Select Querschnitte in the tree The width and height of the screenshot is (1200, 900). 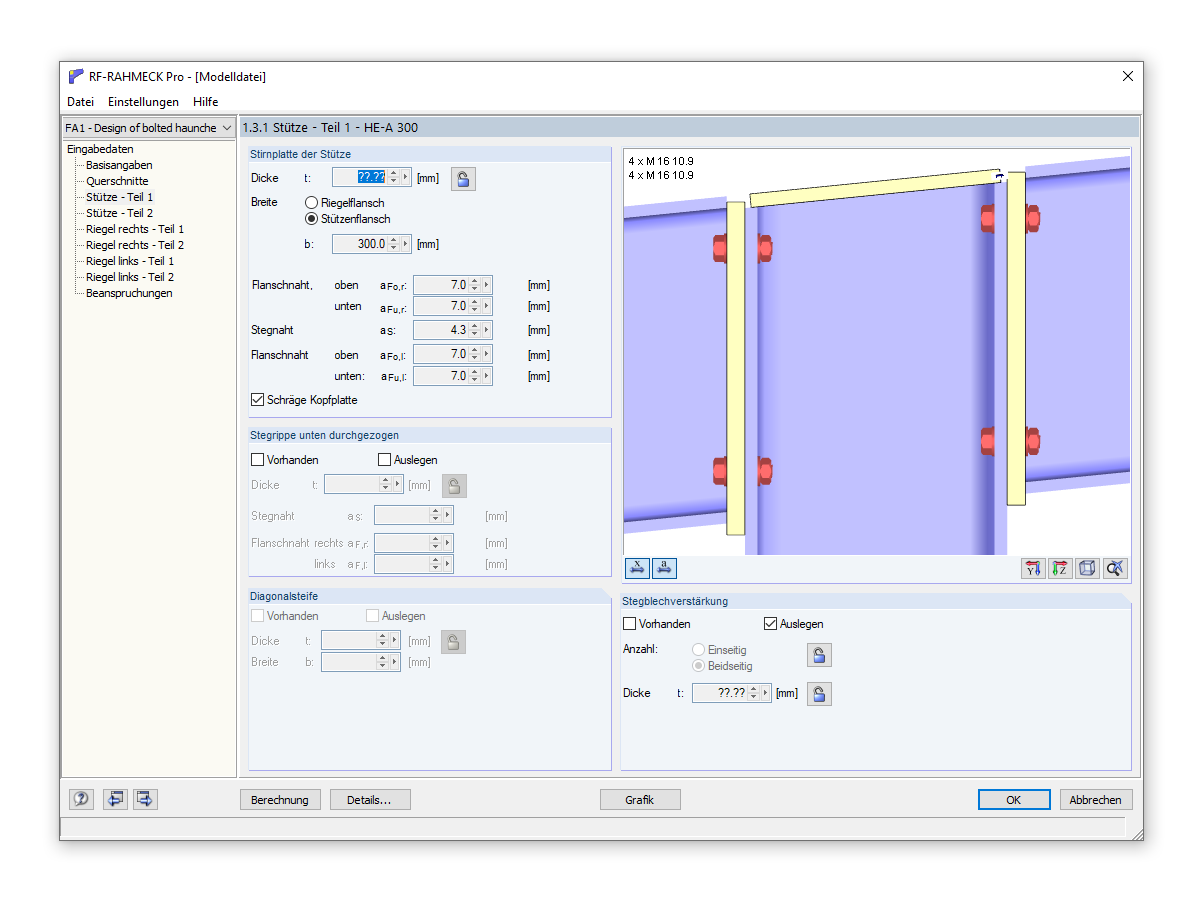pyautogui.click(x=117, y=181)
